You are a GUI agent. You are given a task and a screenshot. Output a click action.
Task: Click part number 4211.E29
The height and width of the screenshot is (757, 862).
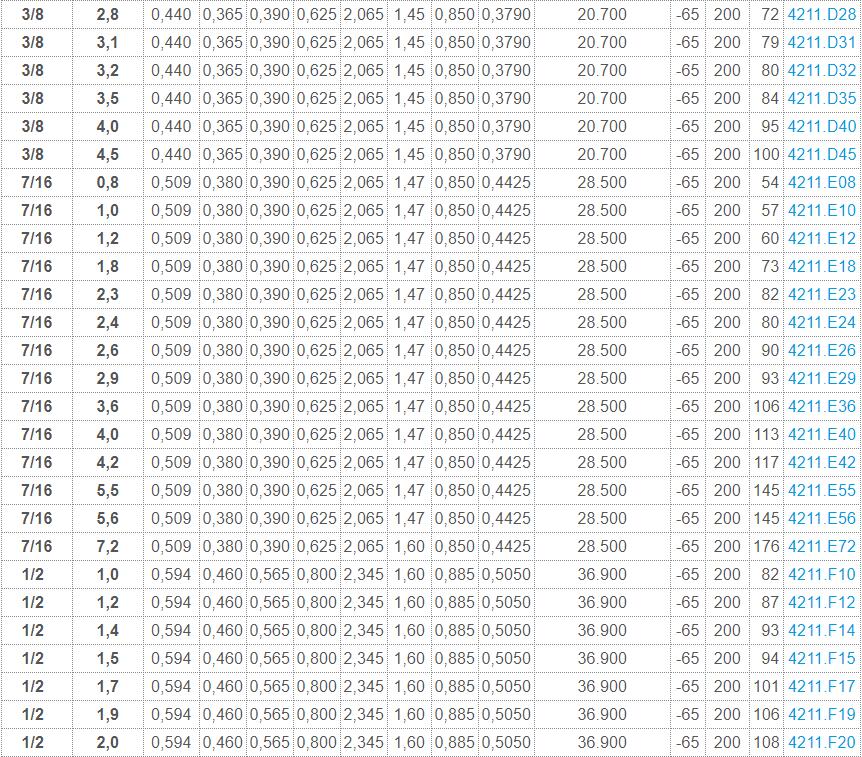[x=821, y=379]
